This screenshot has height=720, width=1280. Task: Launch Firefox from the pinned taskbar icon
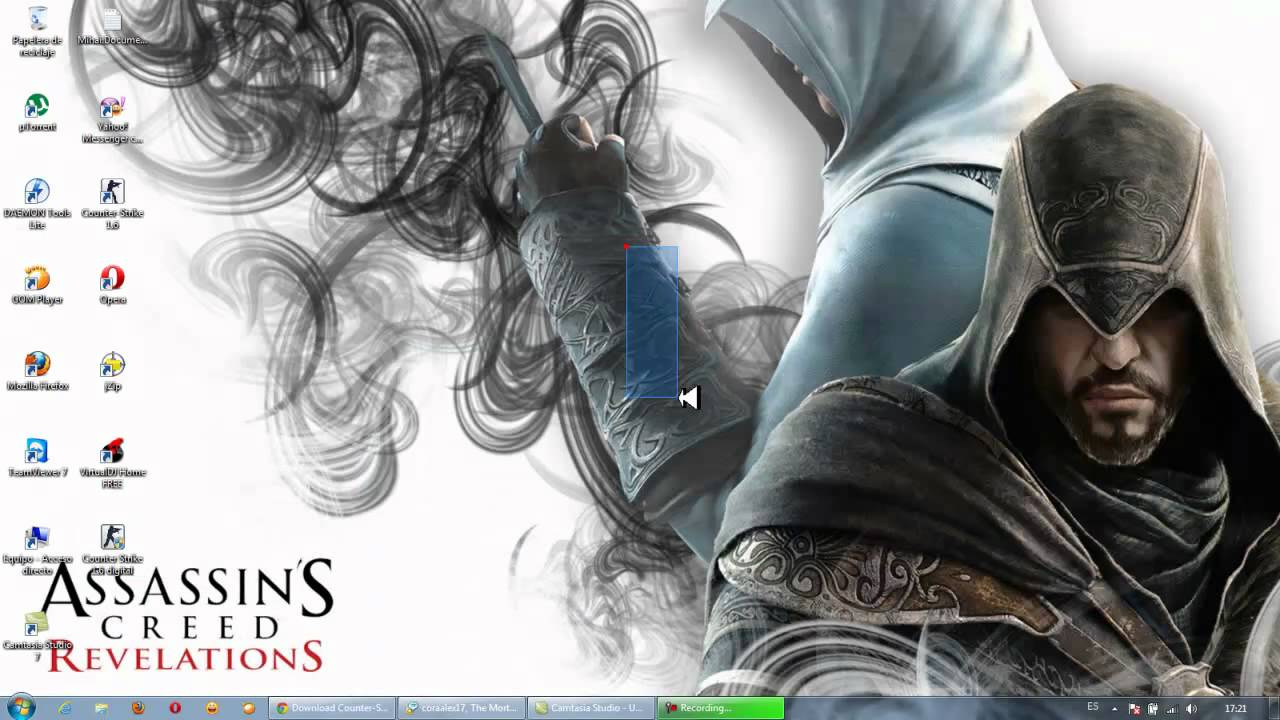pos(138,708)
